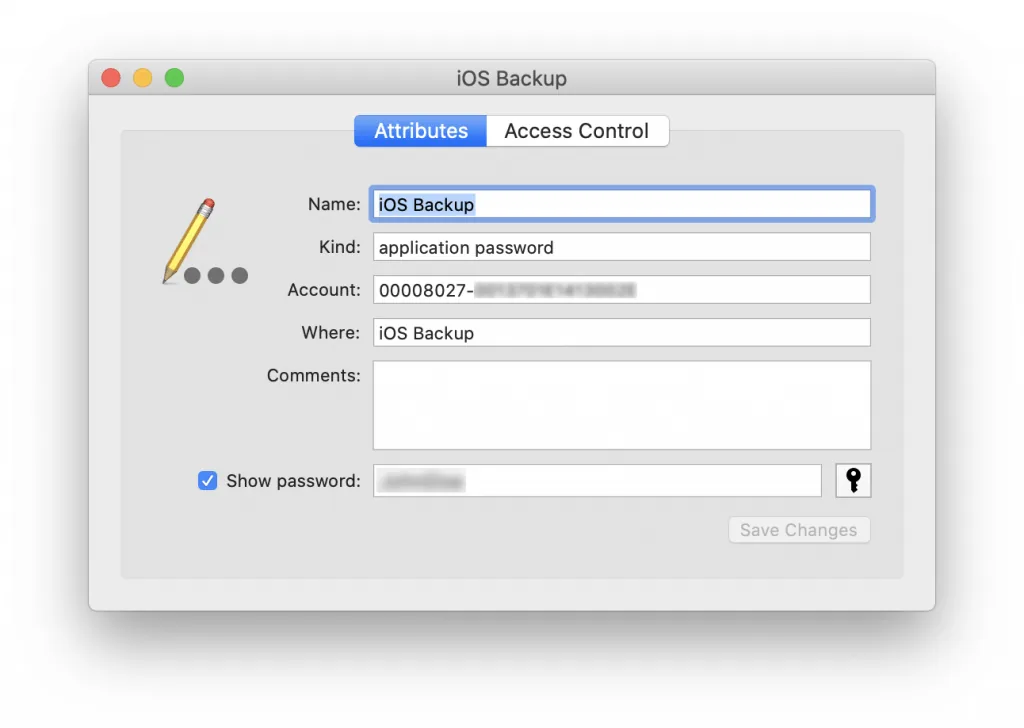Click the "Comments:" label

pyautogui.click(x=313, y=376)
